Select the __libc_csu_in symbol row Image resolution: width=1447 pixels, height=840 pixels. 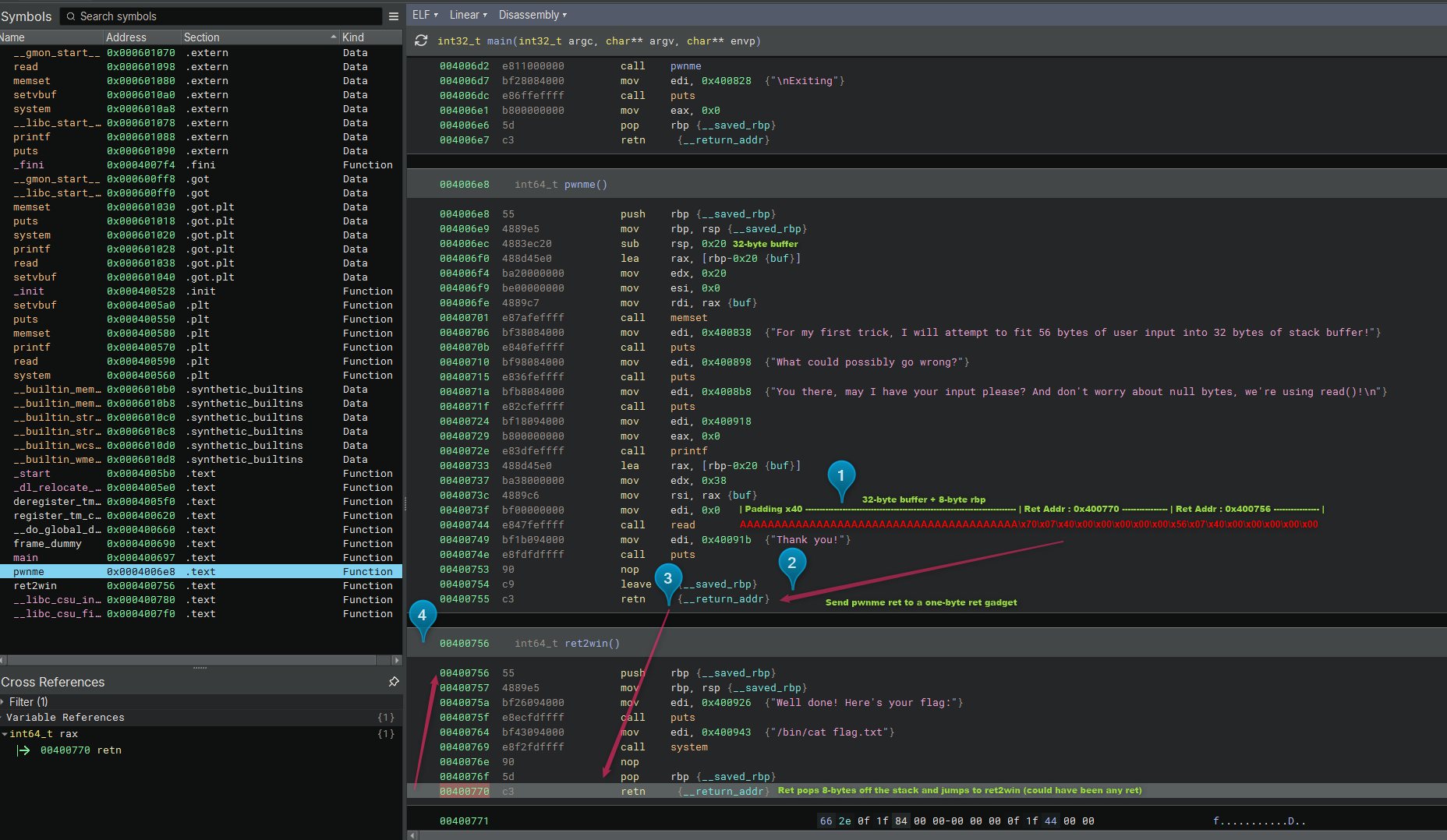tap(201, 600)
